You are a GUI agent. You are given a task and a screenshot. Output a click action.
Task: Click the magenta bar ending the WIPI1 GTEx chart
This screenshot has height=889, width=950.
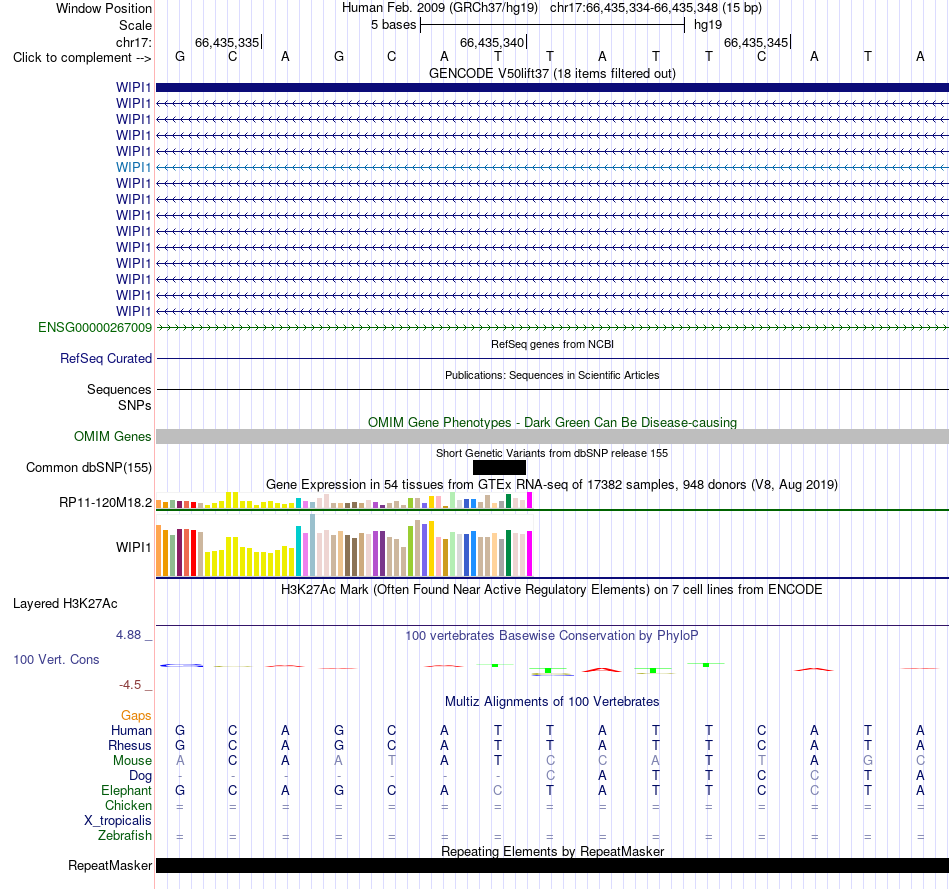[x=529, y=553]
